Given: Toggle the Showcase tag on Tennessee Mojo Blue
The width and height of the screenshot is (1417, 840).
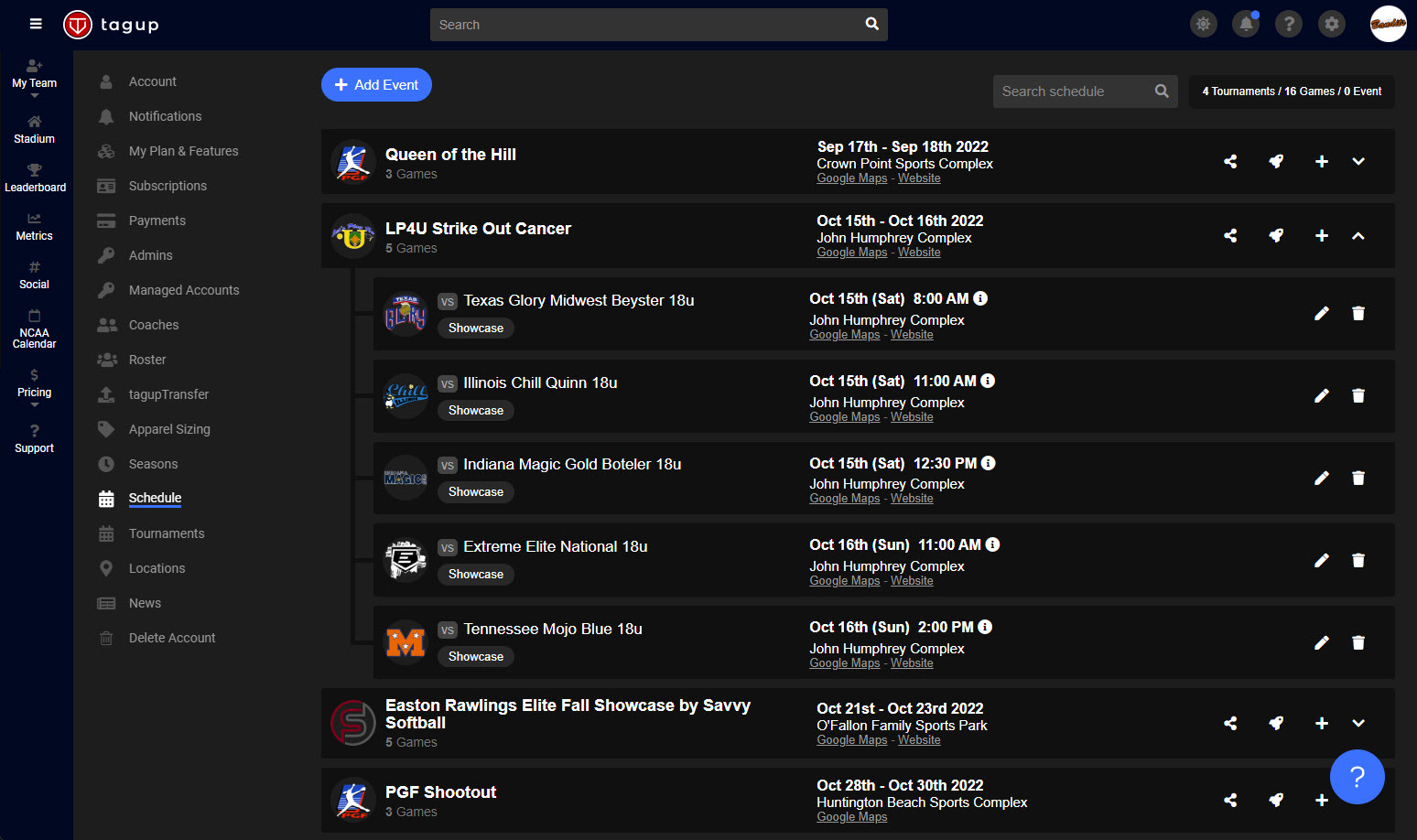Looking at the screenshot, I should [x=475, y=656].
